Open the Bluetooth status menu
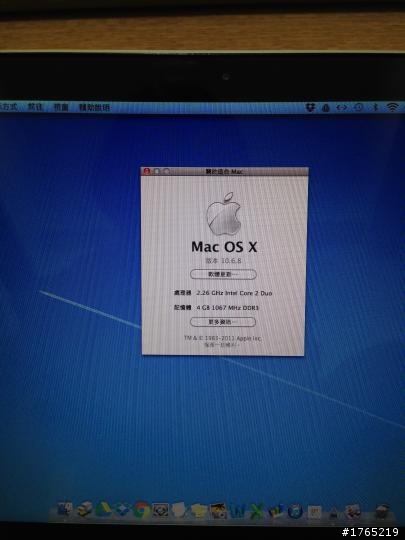Screen dimensions: 405x540 point(376,107)
